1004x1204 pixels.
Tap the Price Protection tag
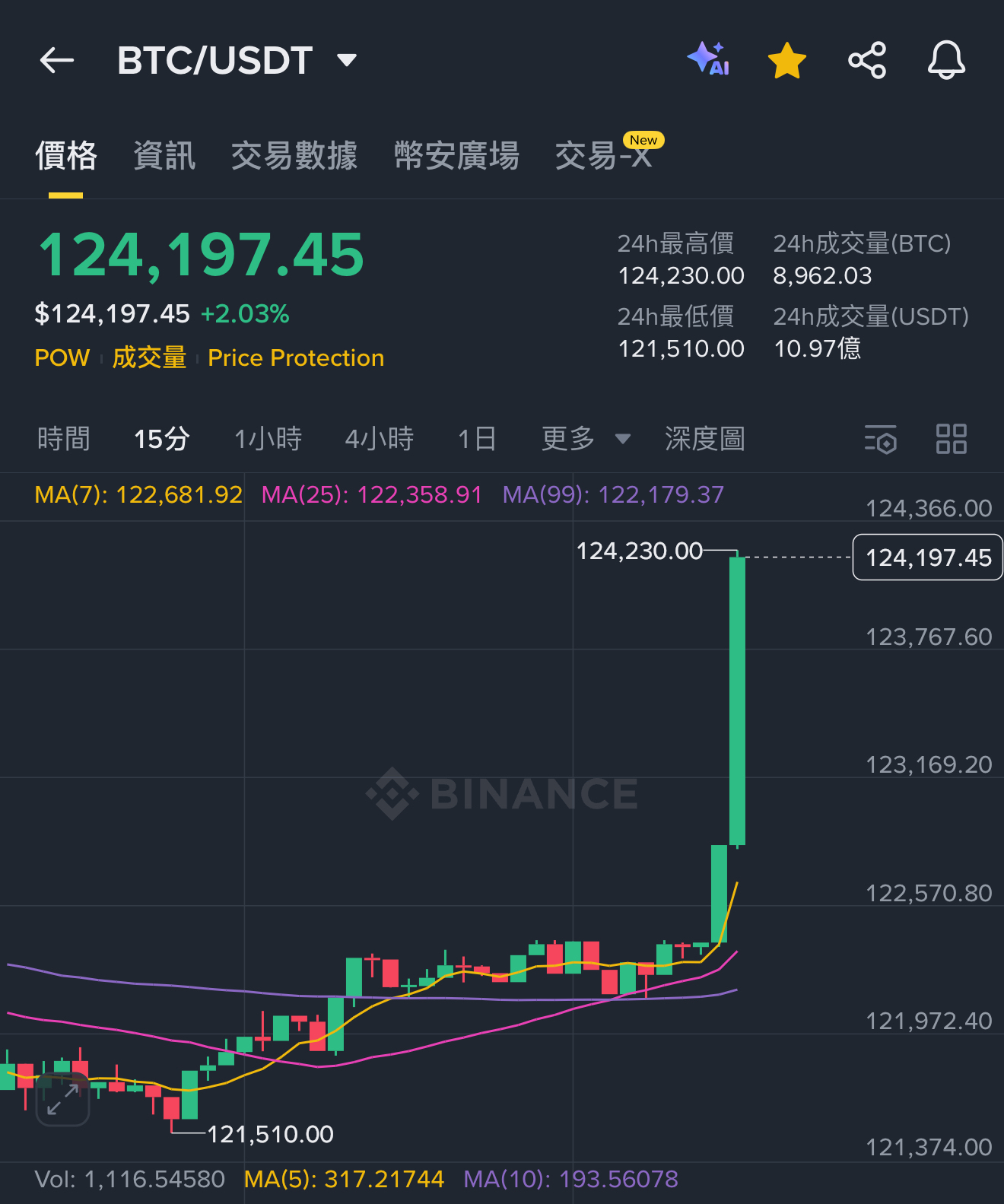point(296,357)
